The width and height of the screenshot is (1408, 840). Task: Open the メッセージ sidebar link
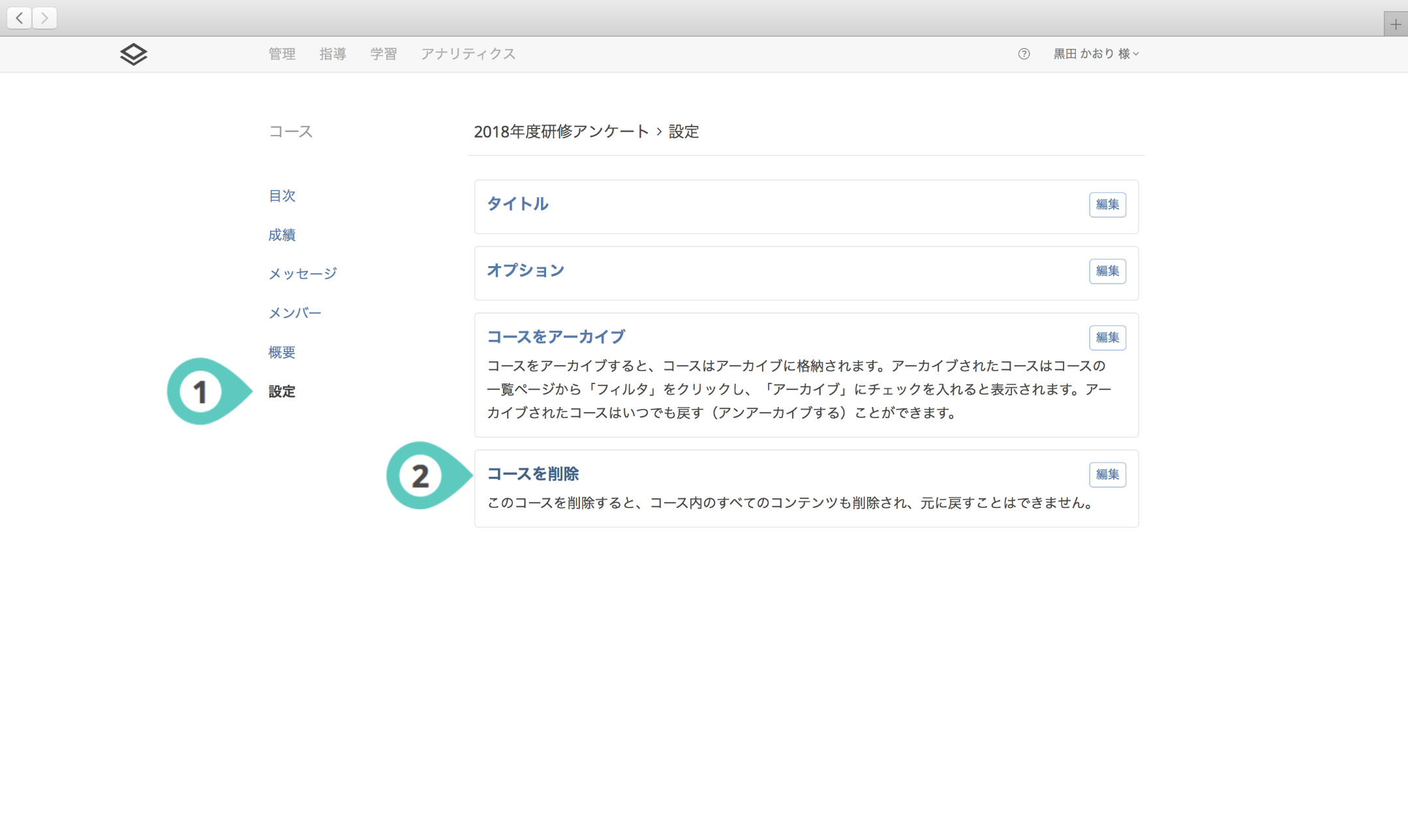pyautogui.click(x=303, y=274)
